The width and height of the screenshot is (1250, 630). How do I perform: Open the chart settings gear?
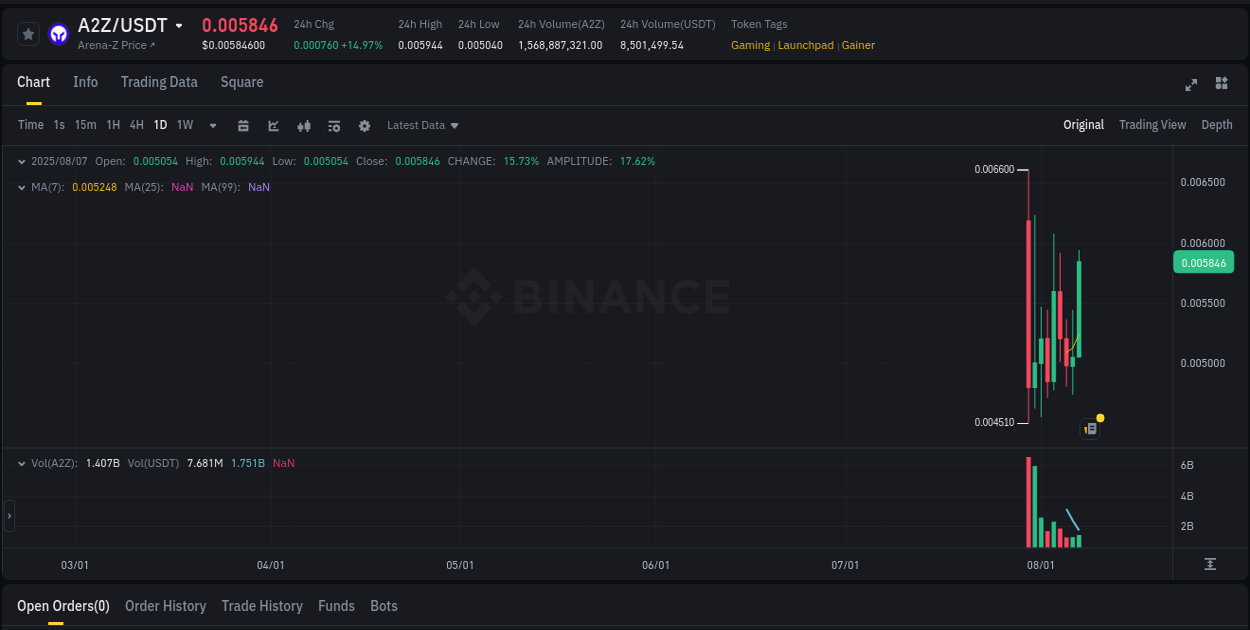pyautogui.click(x=364, y=125)
